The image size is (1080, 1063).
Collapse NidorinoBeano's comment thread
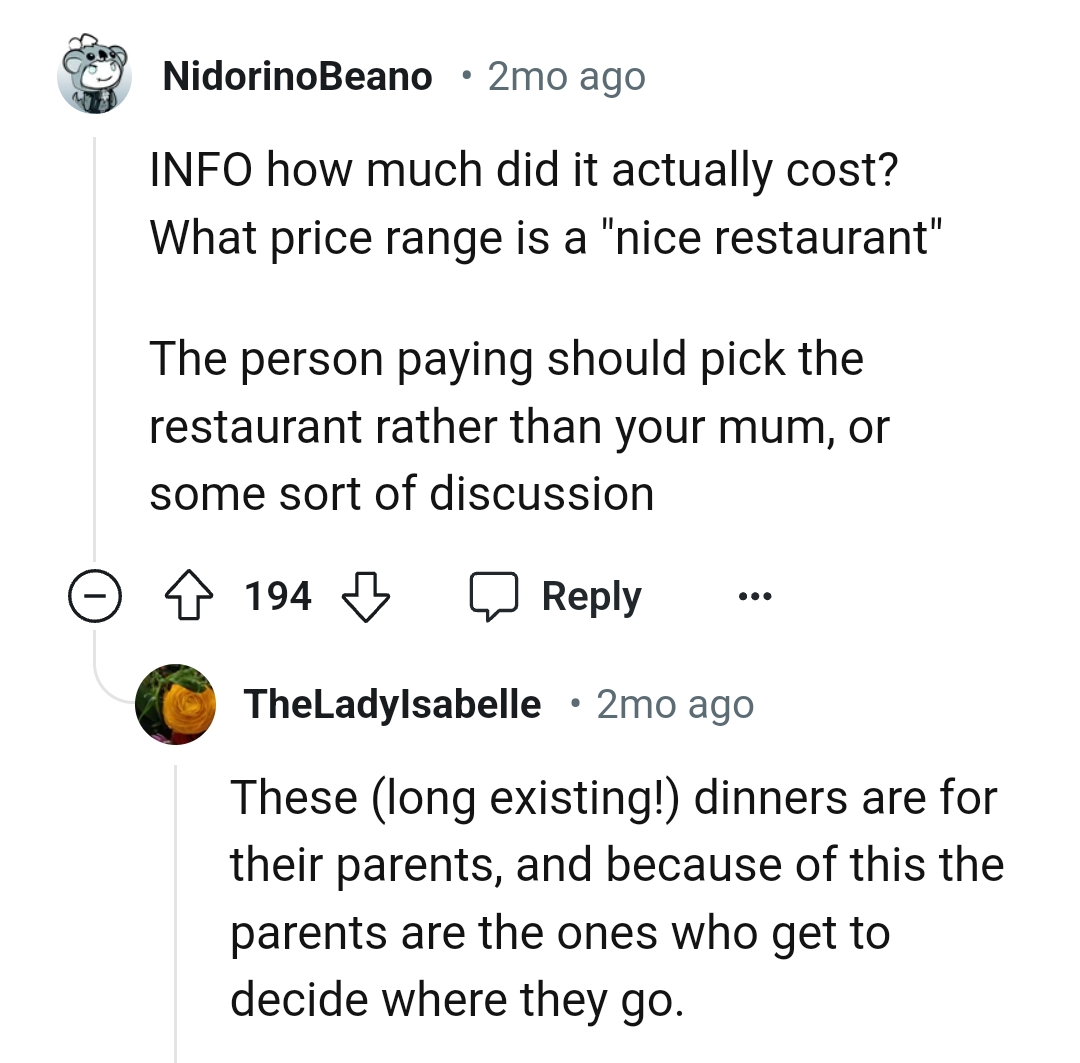point(95,595)
